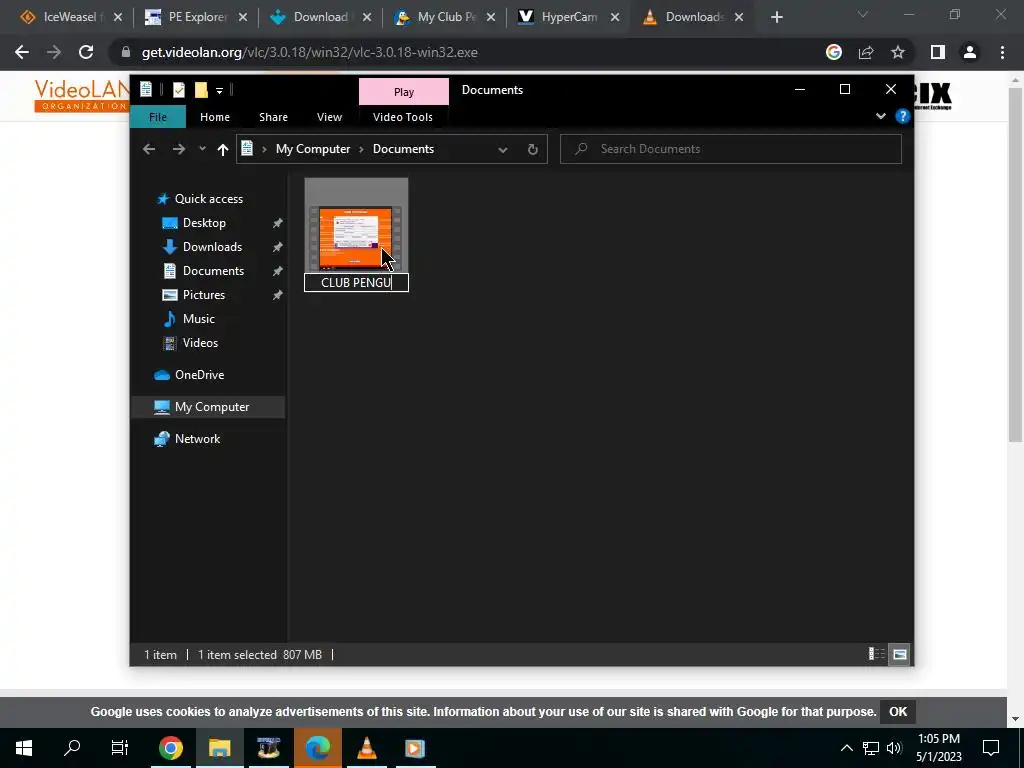Image resolution: width=1024 pixels, height=768 pixels.
Task: Open the View ribbon tab
Action: pyautogui.click(x=329, y=117)
